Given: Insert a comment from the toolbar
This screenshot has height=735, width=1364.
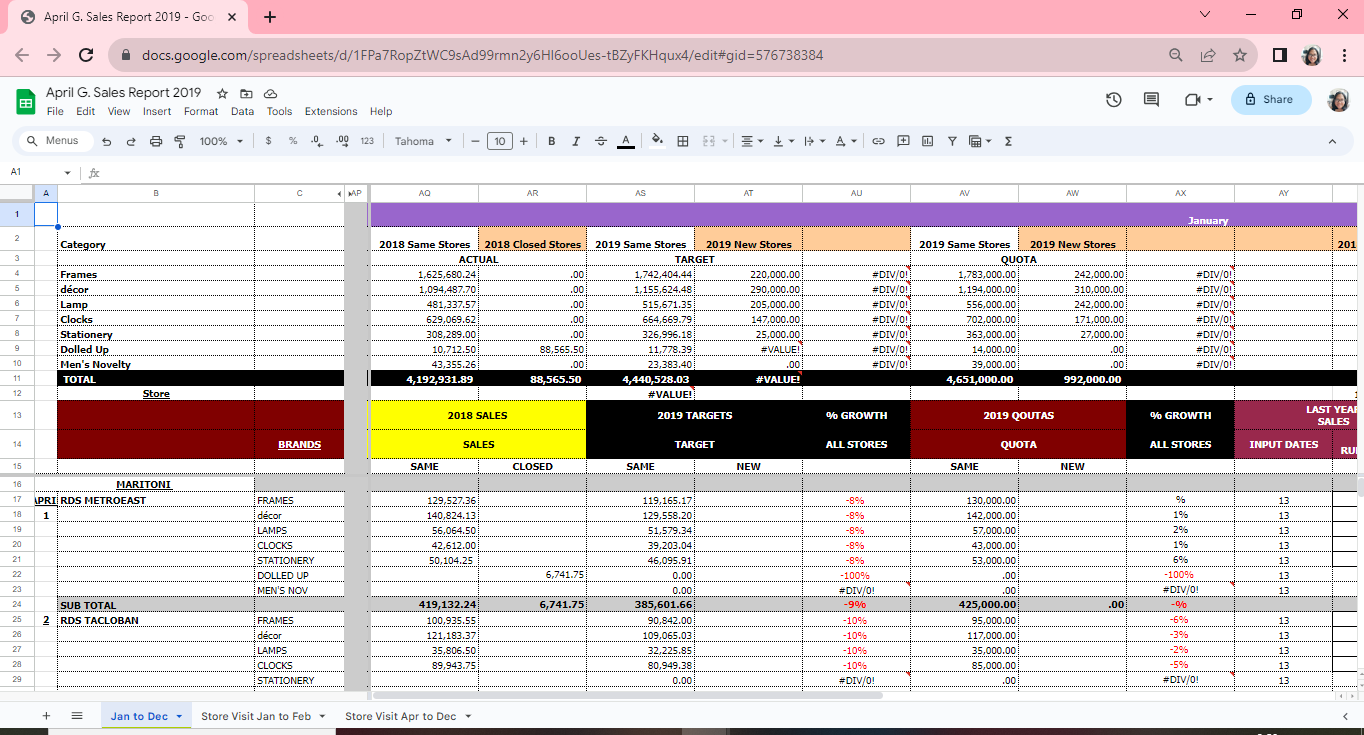Looking at the screenshot, I should [x=903, y=142].
